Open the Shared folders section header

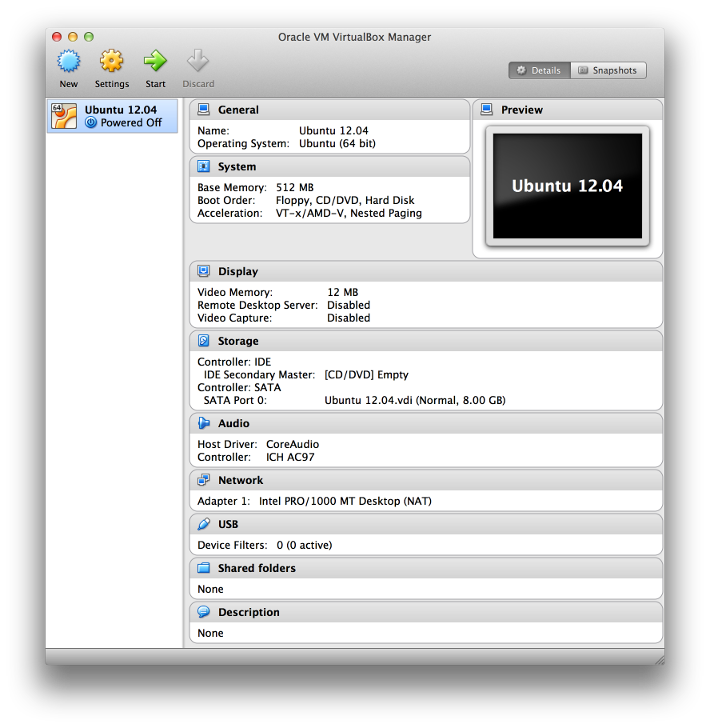[426, 568]
